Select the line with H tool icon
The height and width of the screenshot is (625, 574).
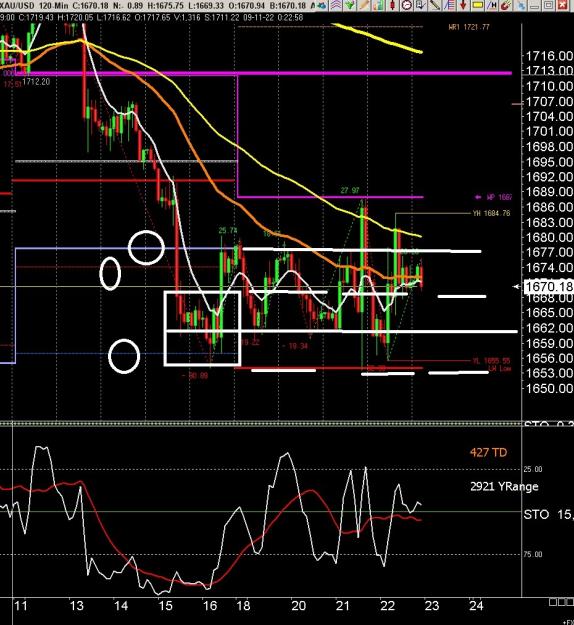point(491,5)
